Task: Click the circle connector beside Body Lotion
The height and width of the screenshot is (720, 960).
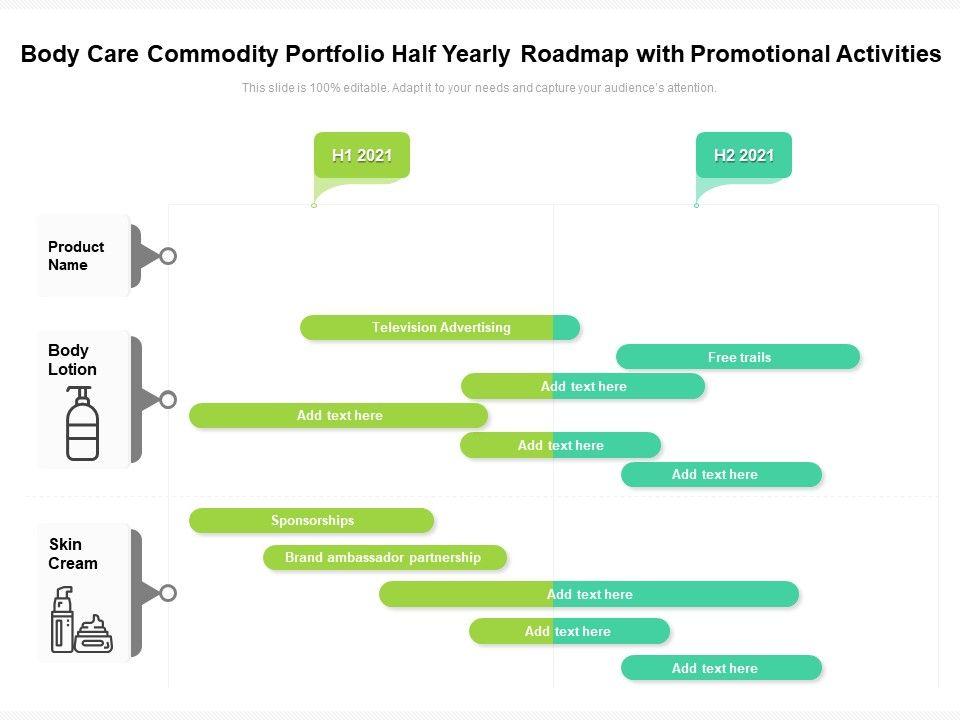Action: click(168, 400)
